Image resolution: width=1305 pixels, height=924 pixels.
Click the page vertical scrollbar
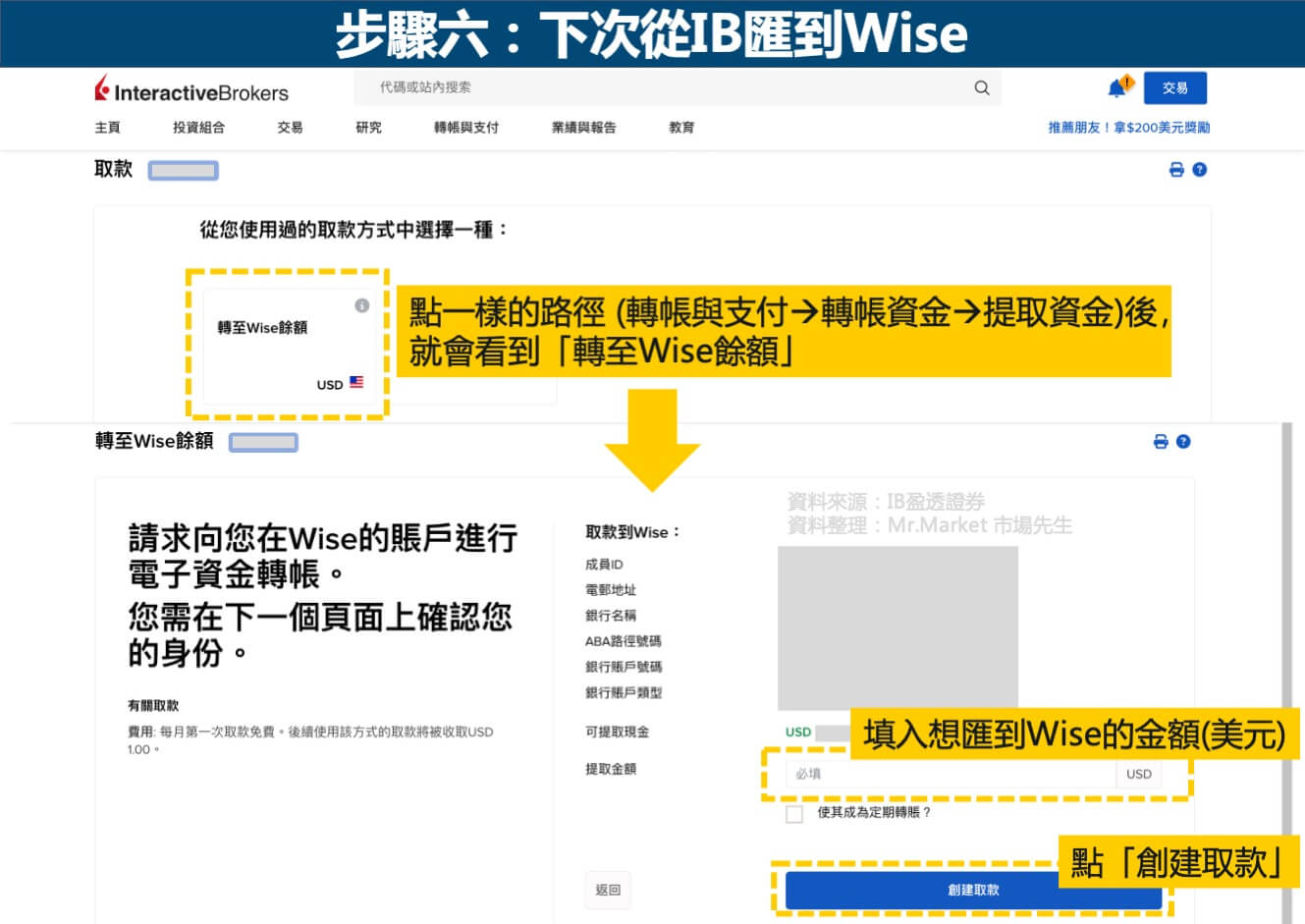[x=1286, y=673]
